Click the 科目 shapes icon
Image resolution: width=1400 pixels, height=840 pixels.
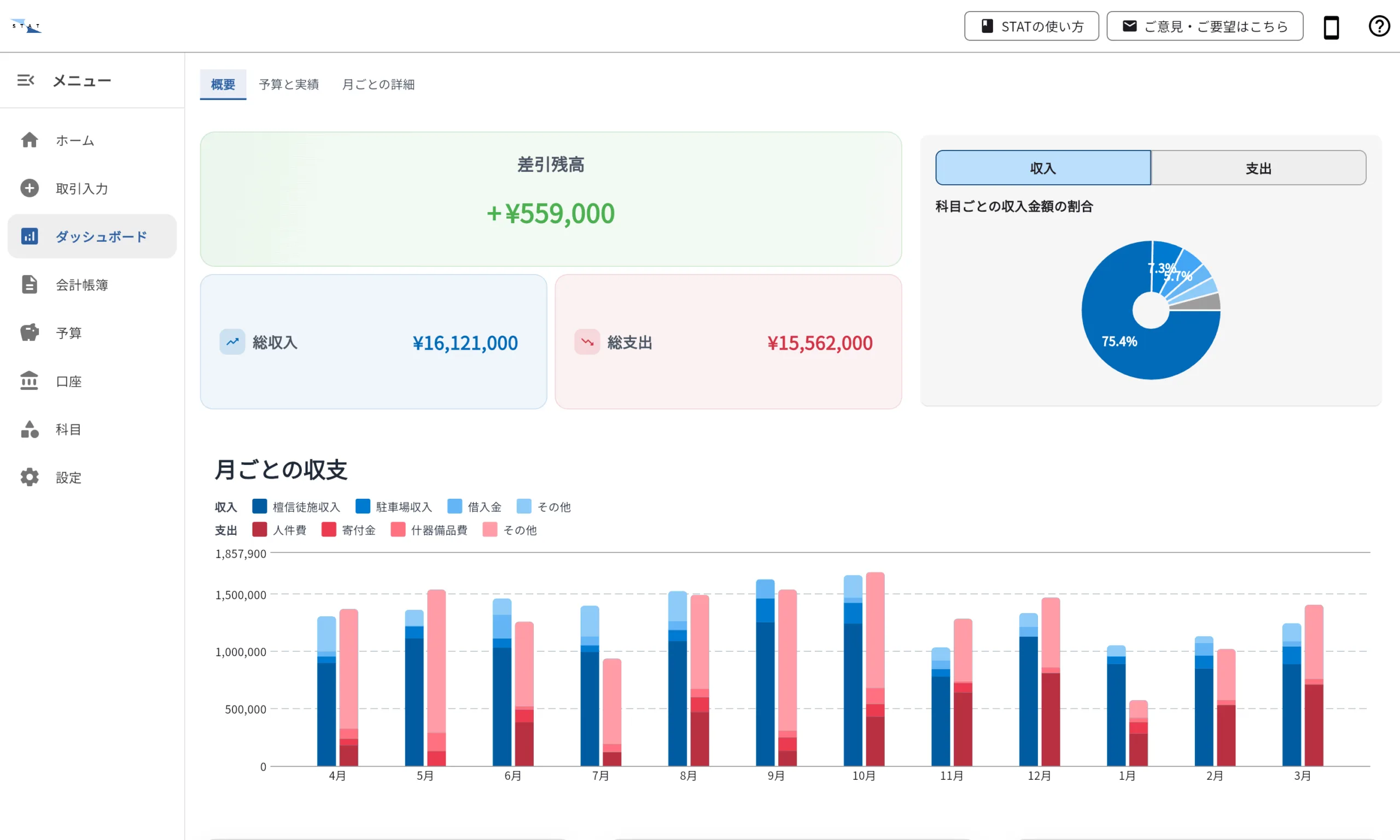coord(30,429)
